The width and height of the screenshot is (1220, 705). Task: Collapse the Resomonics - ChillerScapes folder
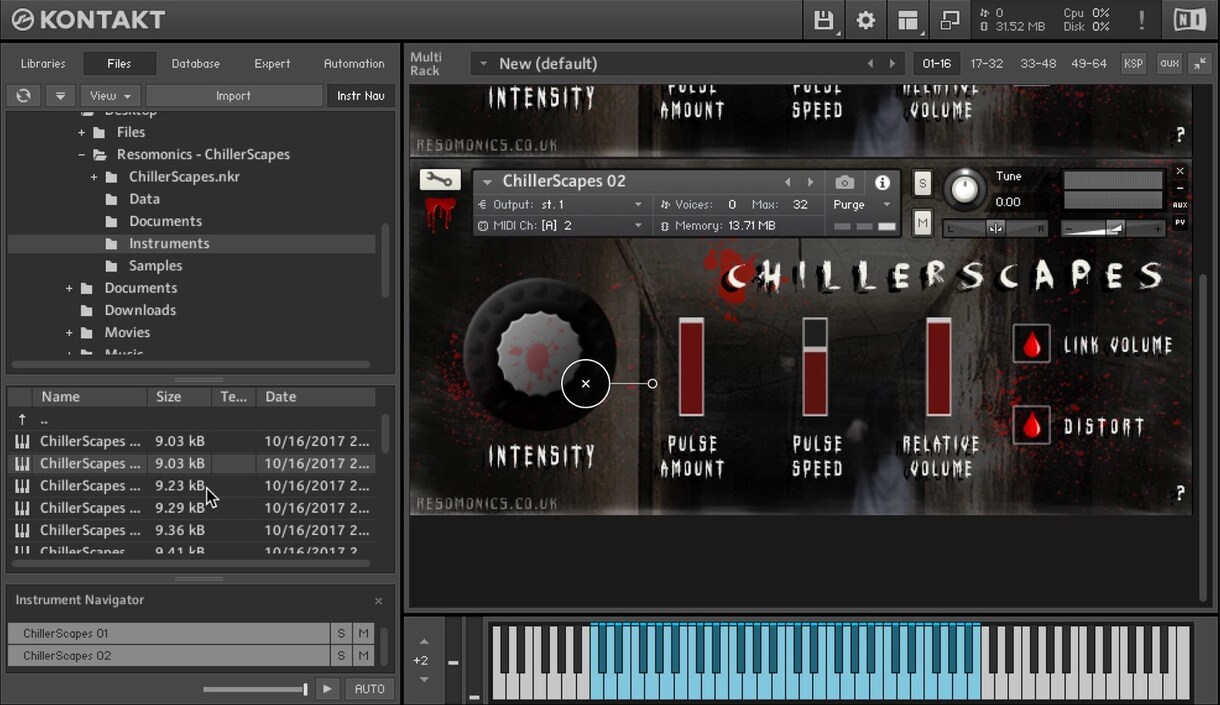click(x=82, y=154)
